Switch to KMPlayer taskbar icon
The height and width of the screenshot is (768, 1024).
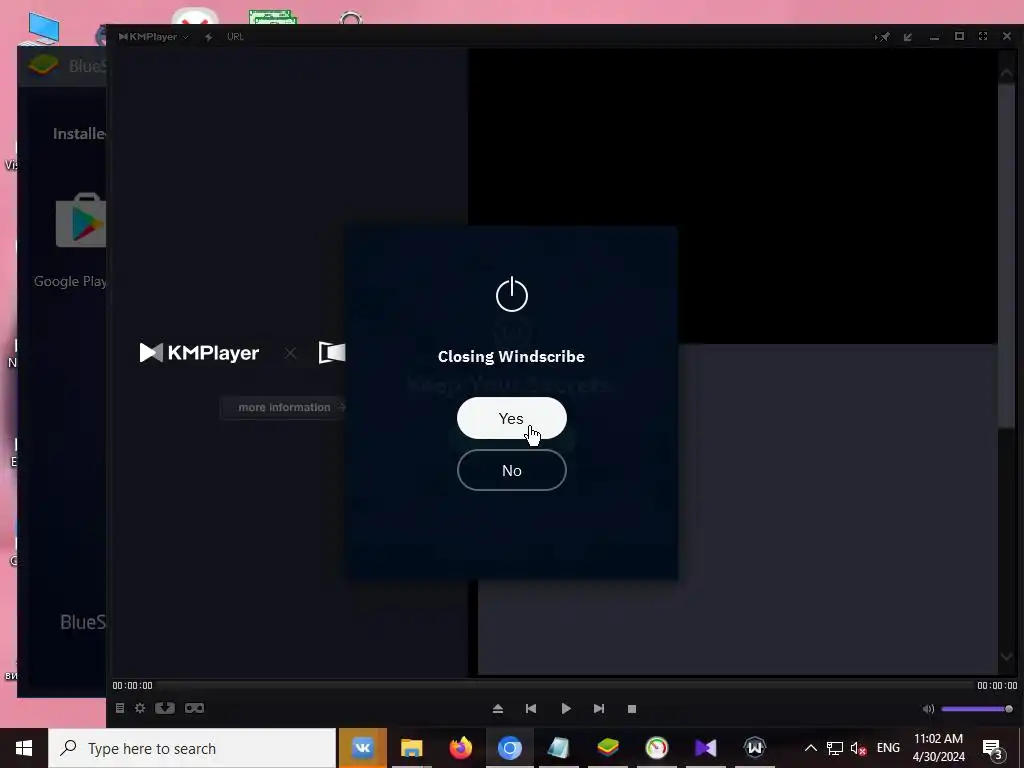(x=705, y=748)
